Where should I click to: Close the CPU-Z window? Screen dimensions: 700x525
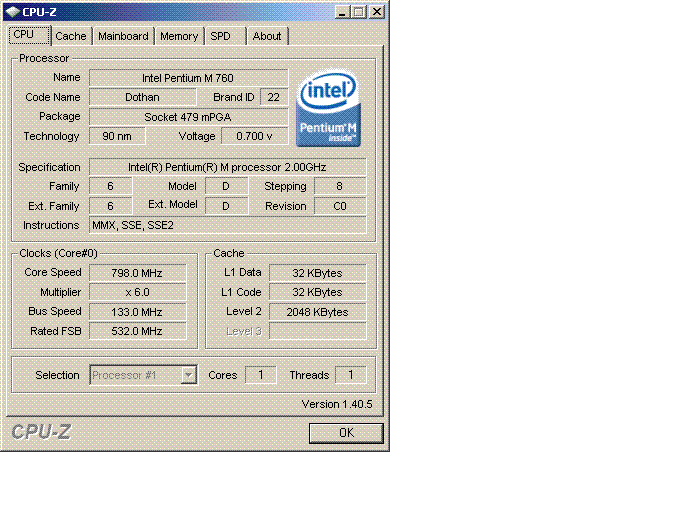point(377,12)
